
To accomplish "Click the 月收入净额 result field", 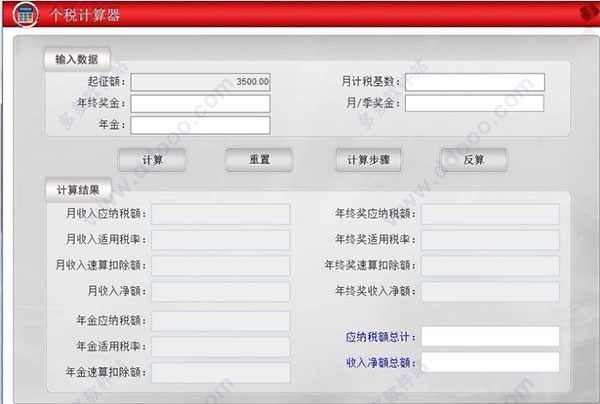I will click(221, 292).
